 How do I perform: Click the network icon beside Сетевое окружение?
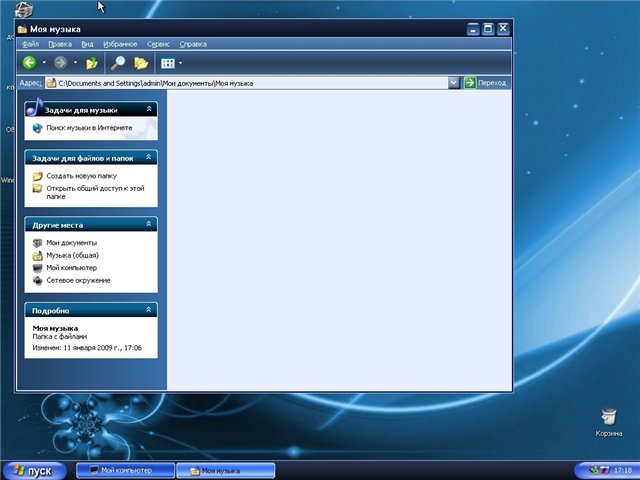click(37, 281)
